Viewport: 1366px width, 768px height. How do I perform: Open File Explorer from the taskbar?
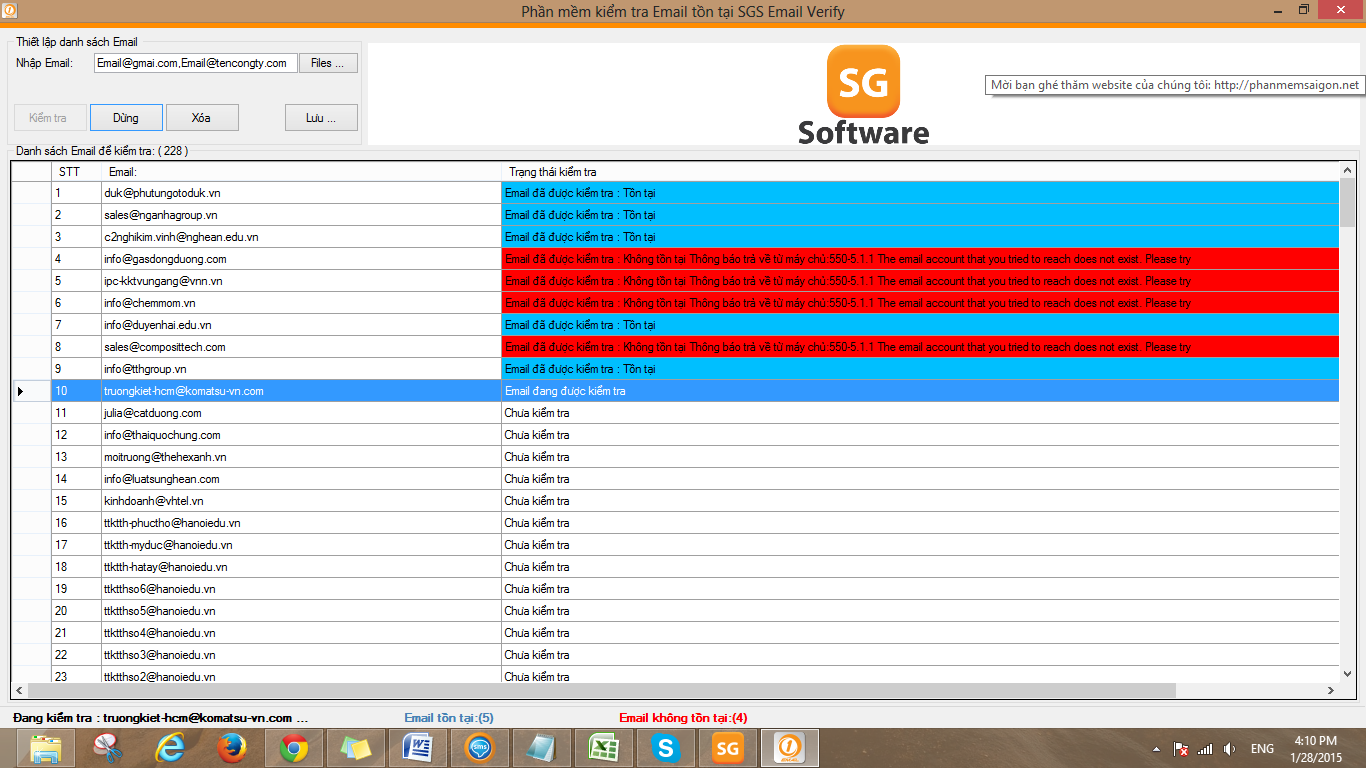[46, 748]
